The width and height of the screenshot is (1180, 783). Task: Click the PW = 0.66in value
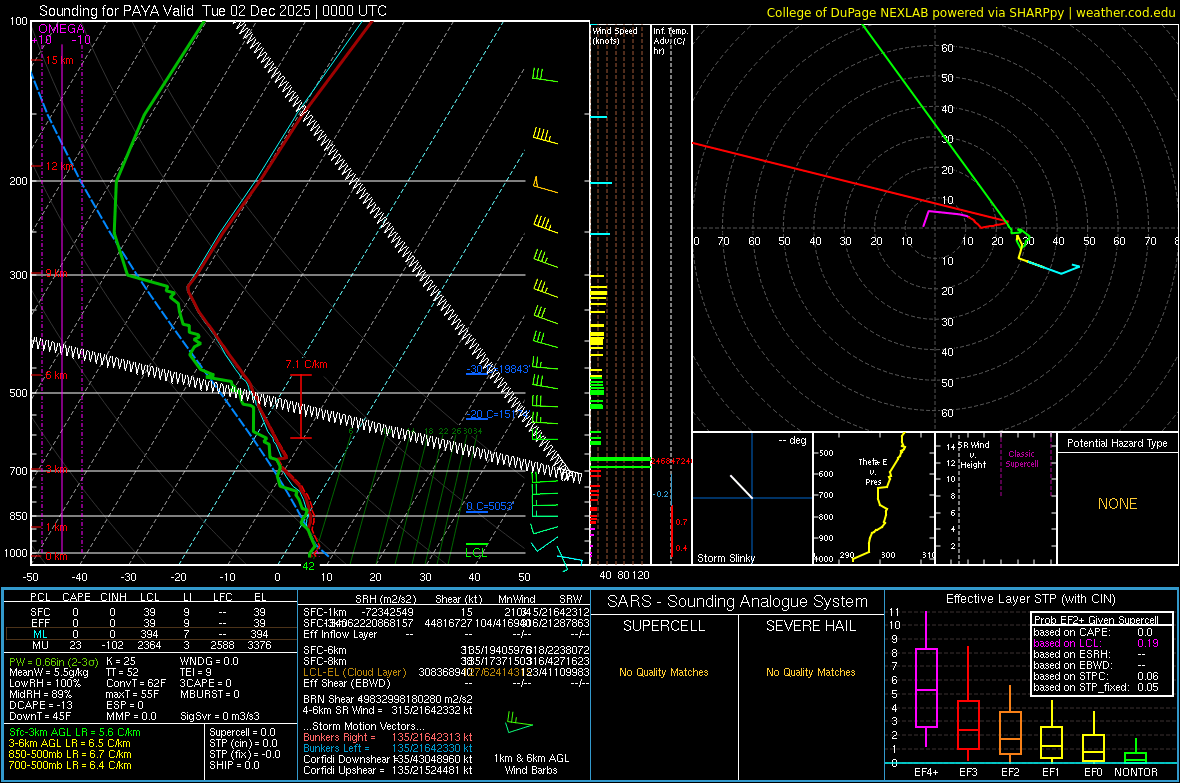(x=53, y=661)
